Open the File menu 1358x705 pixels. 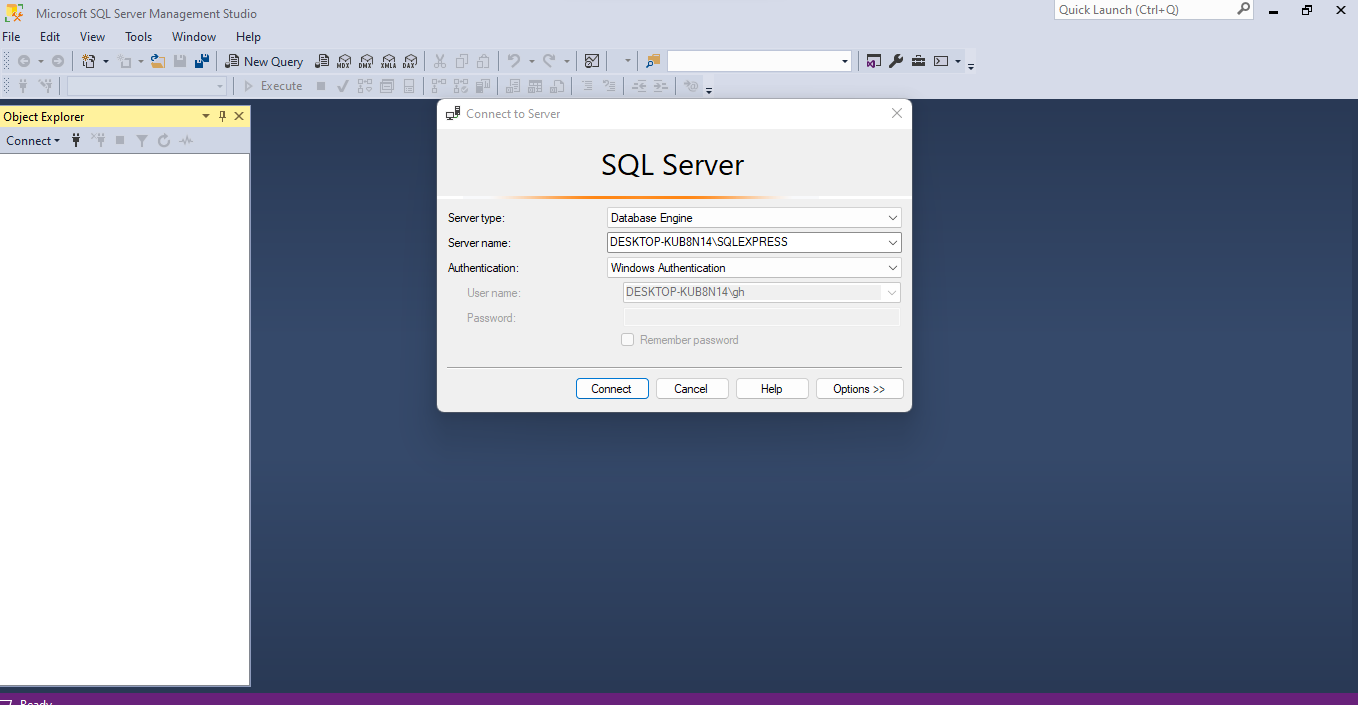click(11, 37)
